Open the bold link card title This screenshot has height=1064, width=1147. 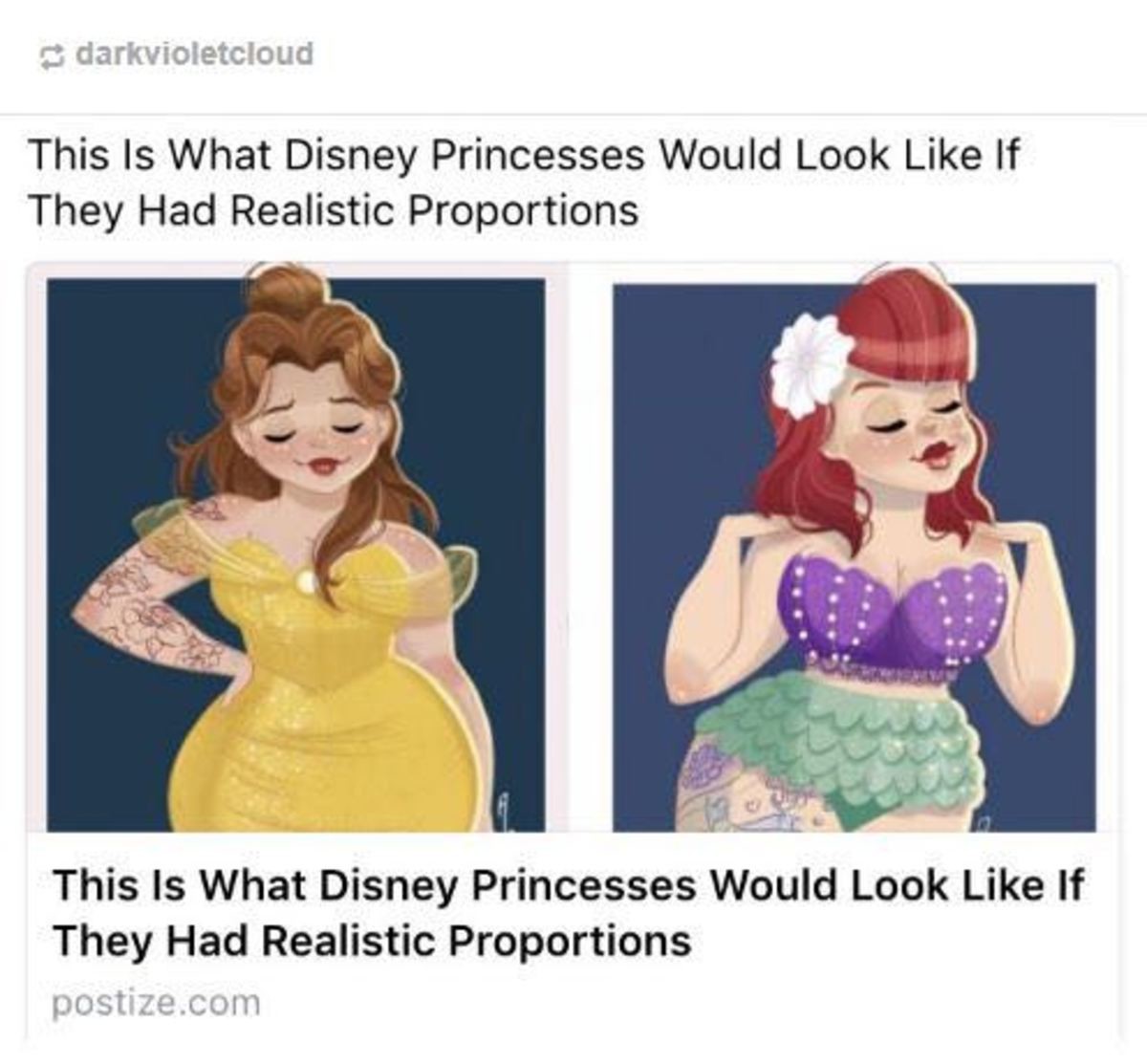click(568, 913)
